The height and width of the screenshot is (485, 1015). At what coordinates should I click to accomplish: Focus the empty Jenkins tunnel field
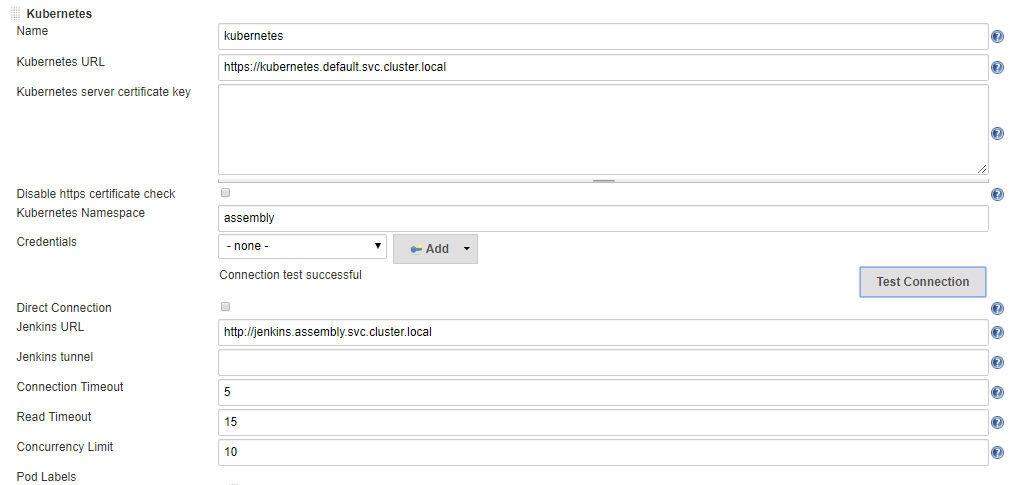point(603,362)
